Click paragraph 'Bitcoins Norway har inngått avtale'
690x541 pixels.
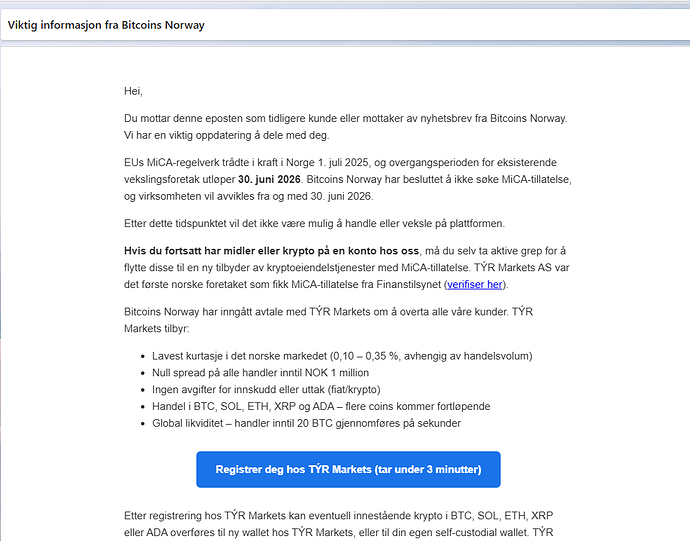(328, 320)
